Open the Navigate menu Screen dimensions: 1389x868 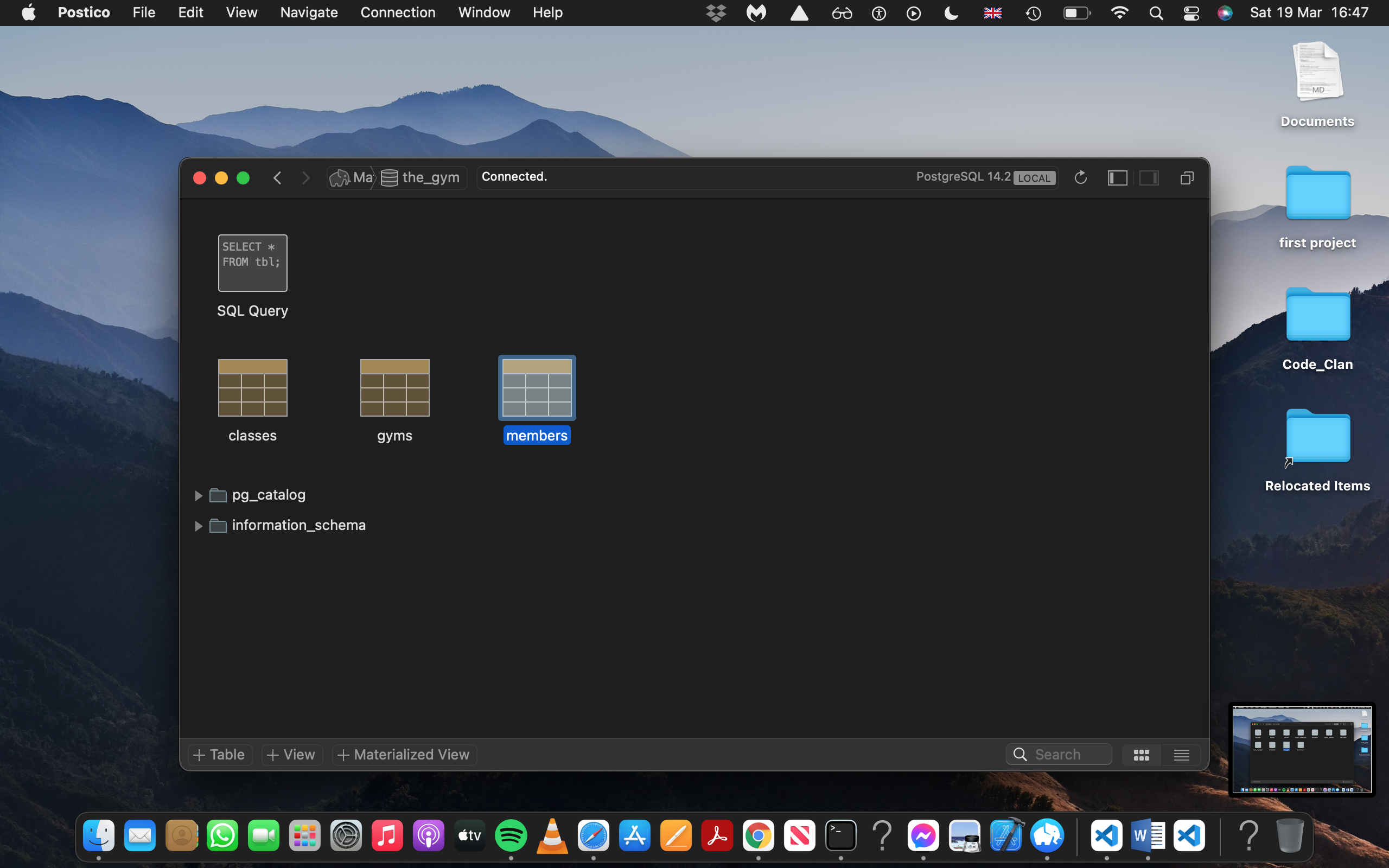309,12
